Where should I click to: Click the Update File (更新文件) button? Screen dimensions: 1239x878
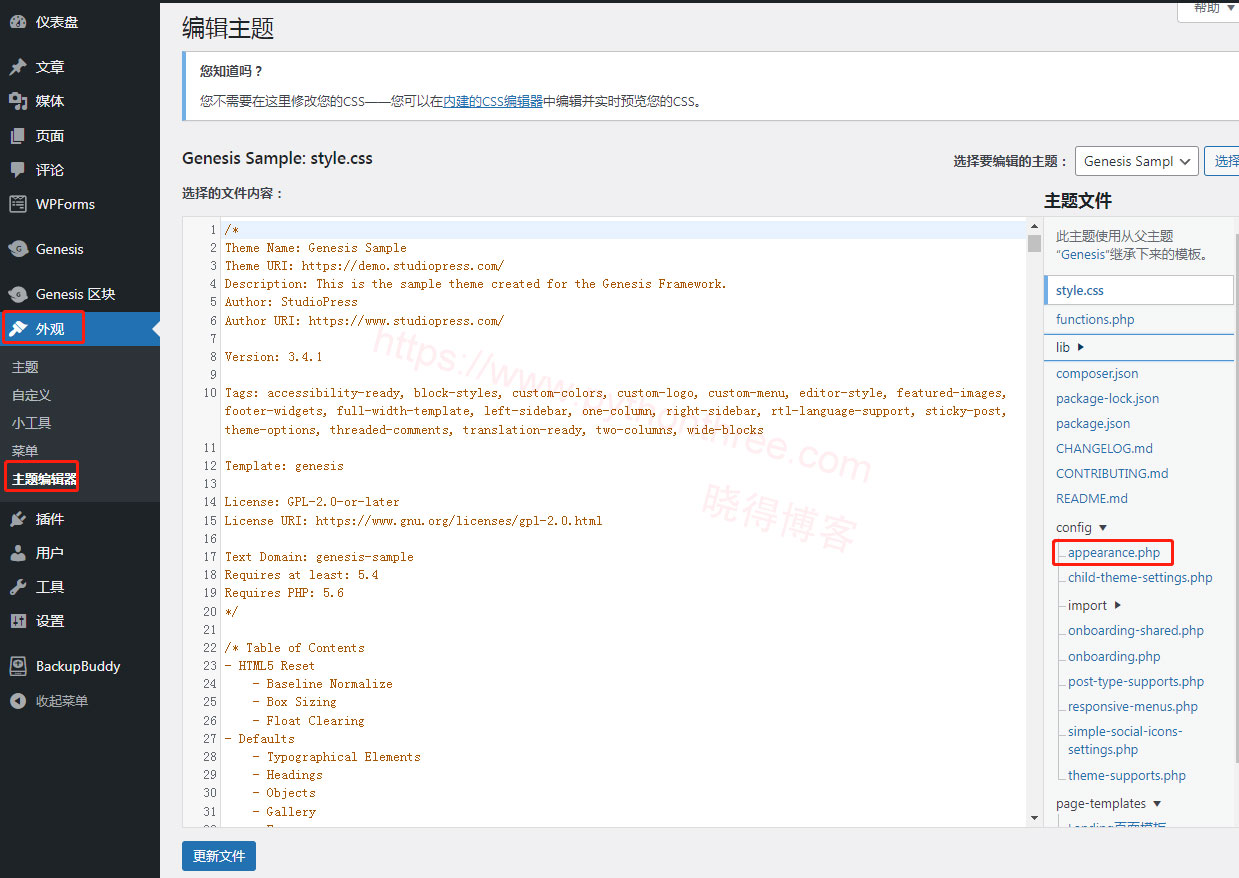[219, 856]
